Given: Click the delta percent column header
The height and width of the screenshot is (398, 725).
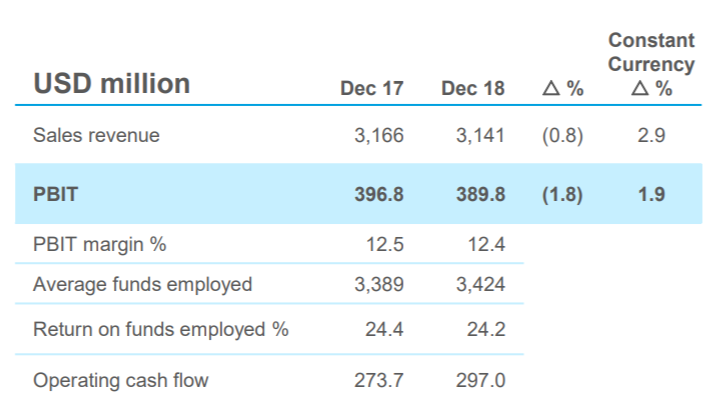Looking at the screenshot, I should pyautogui.click(x=563, y=88).
